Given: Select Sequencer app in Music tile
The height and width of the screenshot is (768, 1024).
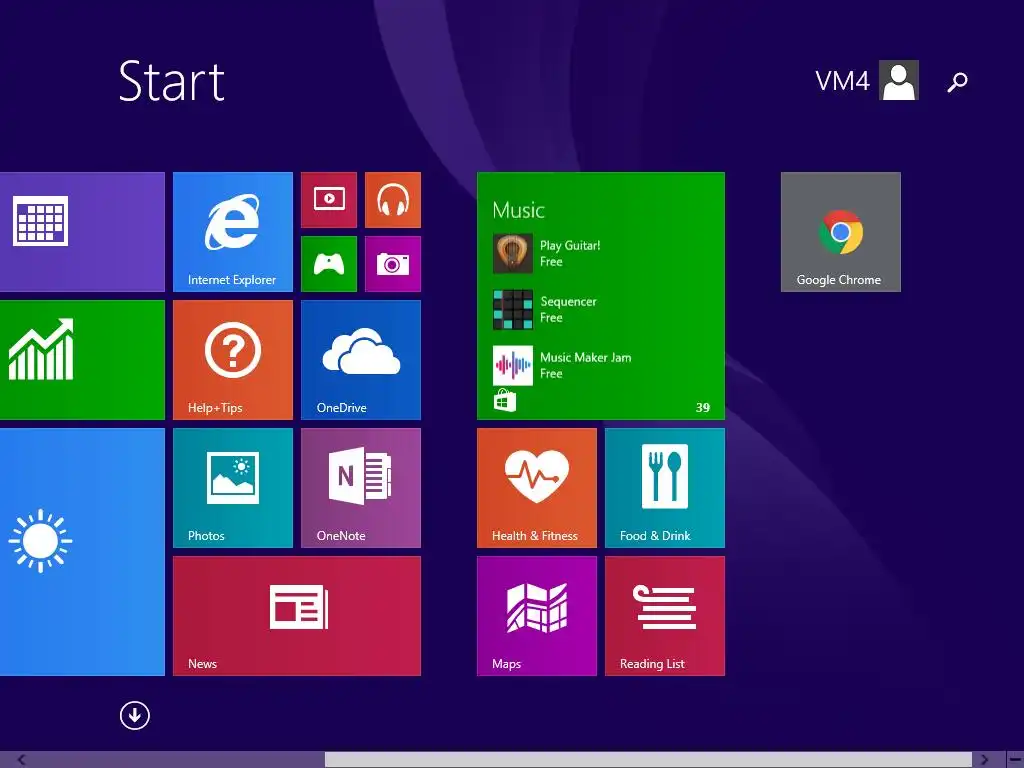Looking at the screenshot, I should coord(545,310).
